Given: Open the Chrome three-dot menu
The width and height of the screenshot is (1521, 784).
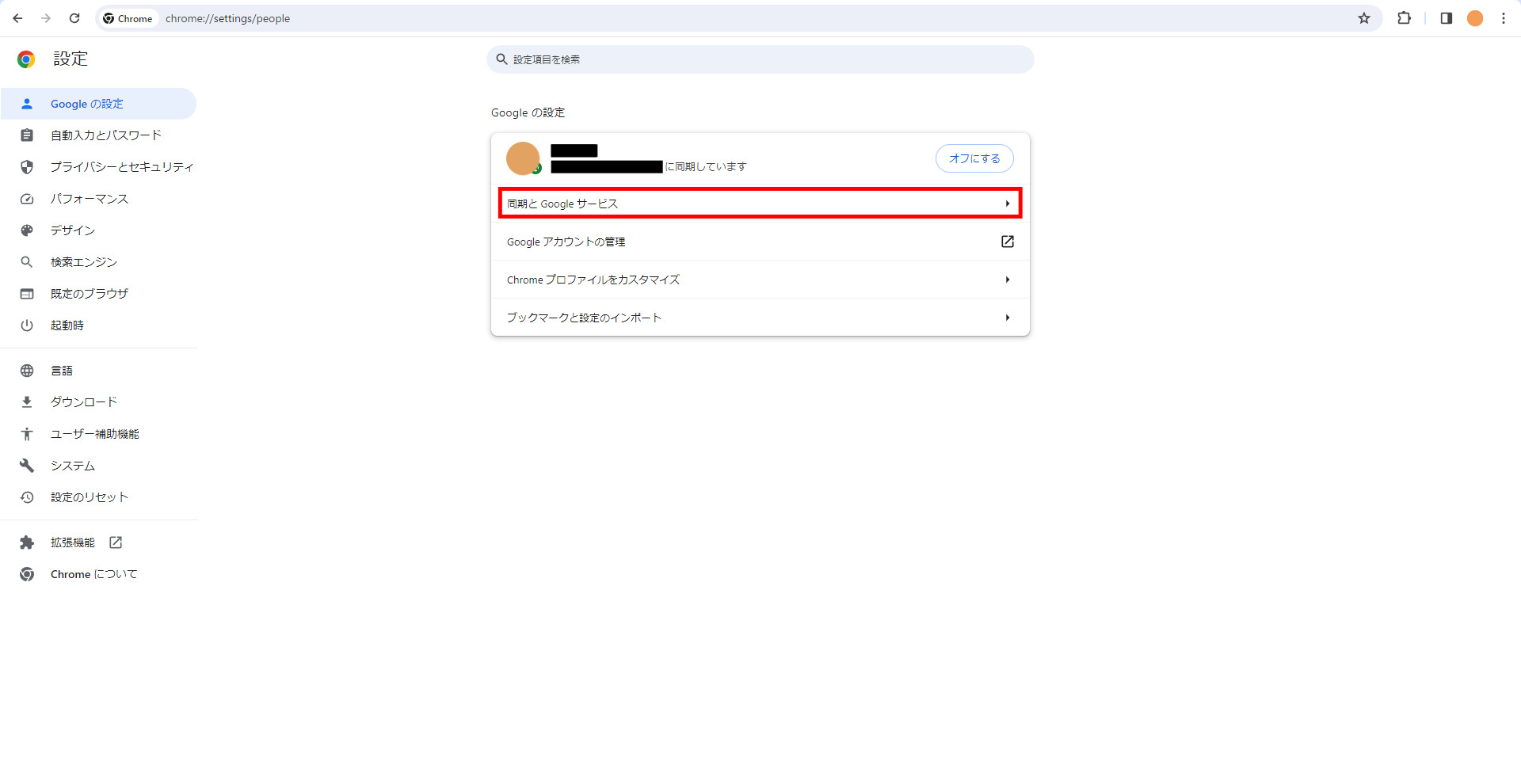Looking at the screenshot, I should click(x=1503, y=18).
